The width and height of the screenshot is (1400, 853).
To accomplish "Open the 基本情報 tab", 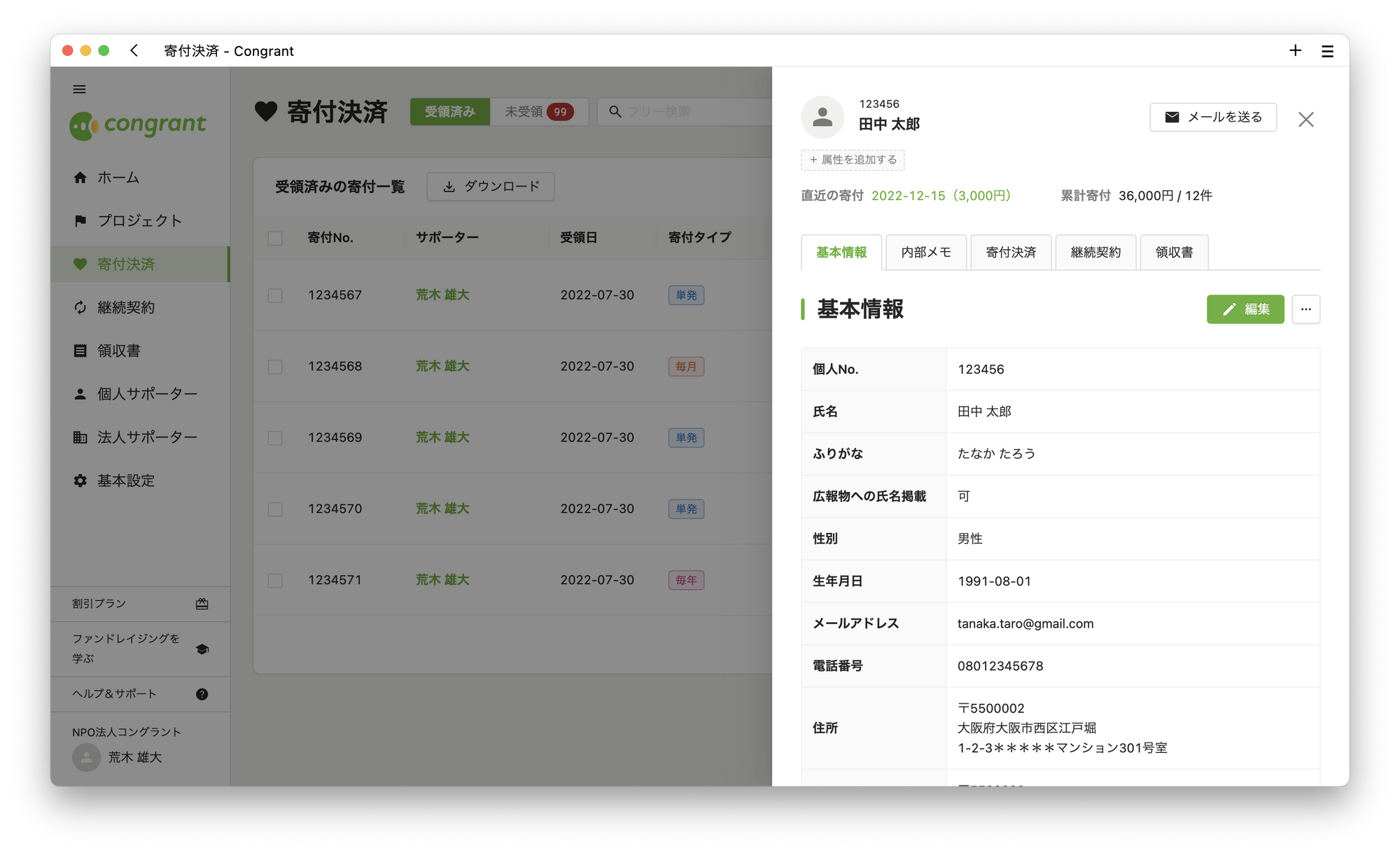I will coord(841,253).
